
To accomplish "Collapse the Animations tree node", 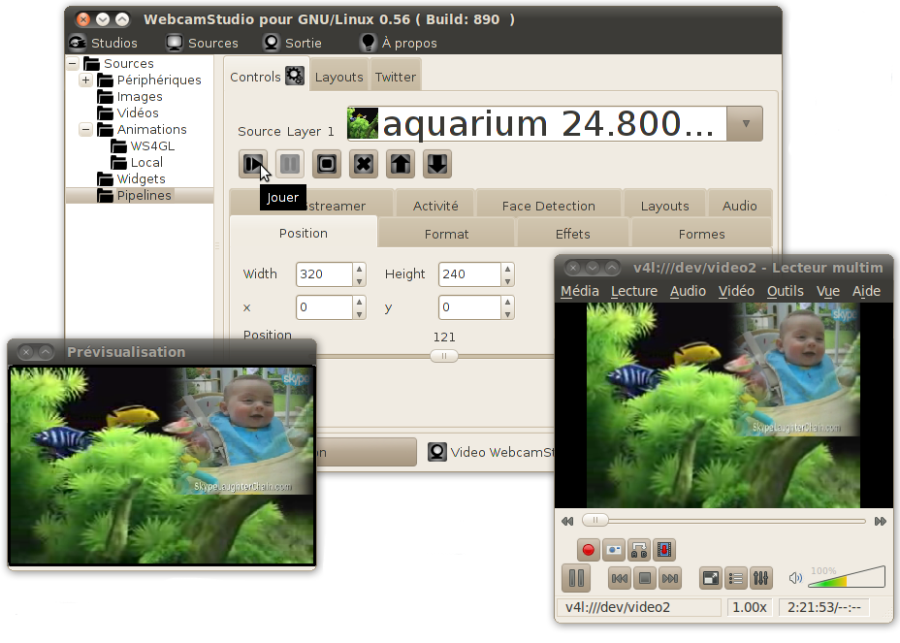I will pos(86,129).
